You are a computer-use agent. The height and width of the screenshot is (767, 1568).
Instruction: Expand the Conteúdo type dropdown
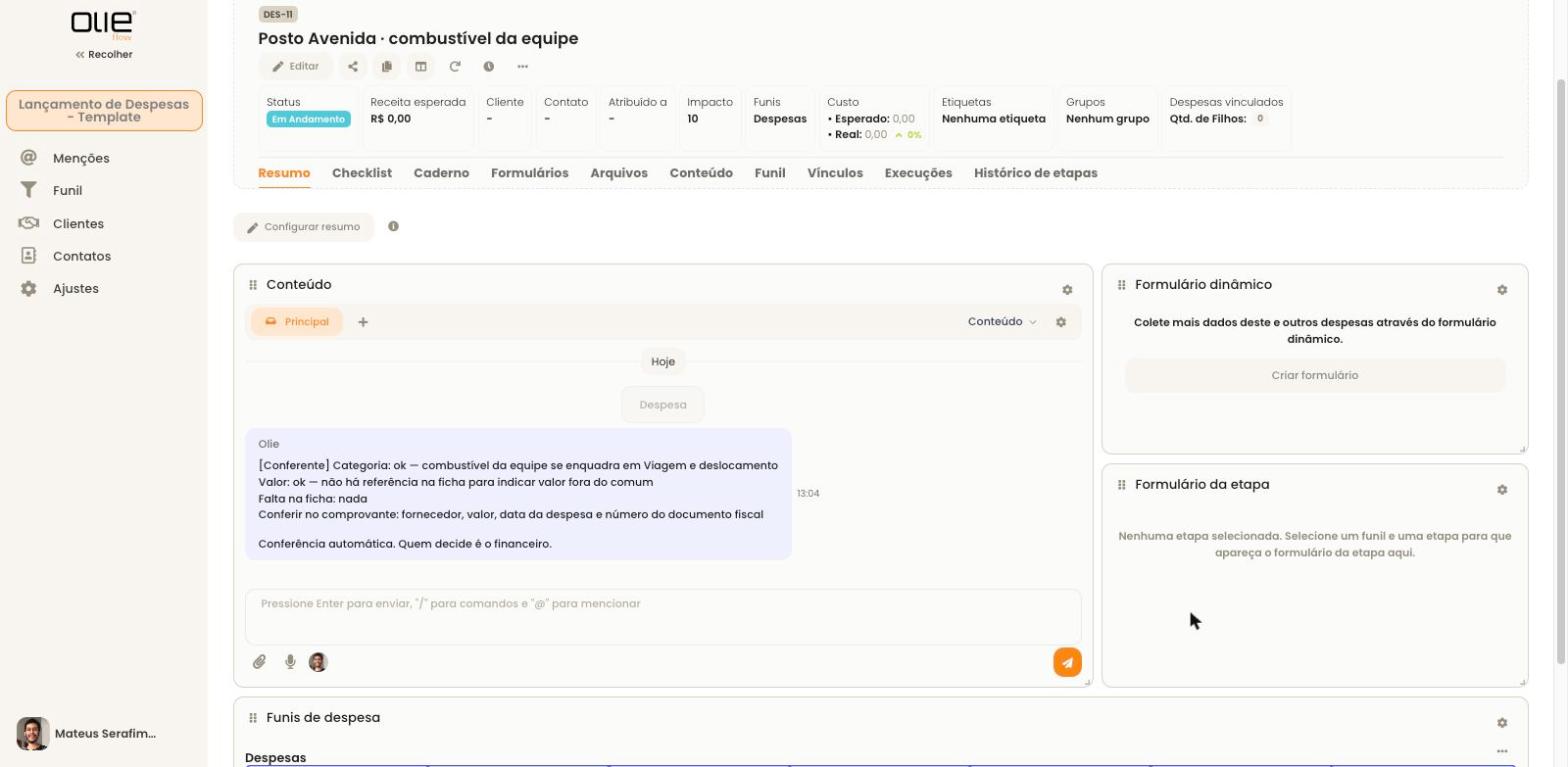pos(1002,322)
